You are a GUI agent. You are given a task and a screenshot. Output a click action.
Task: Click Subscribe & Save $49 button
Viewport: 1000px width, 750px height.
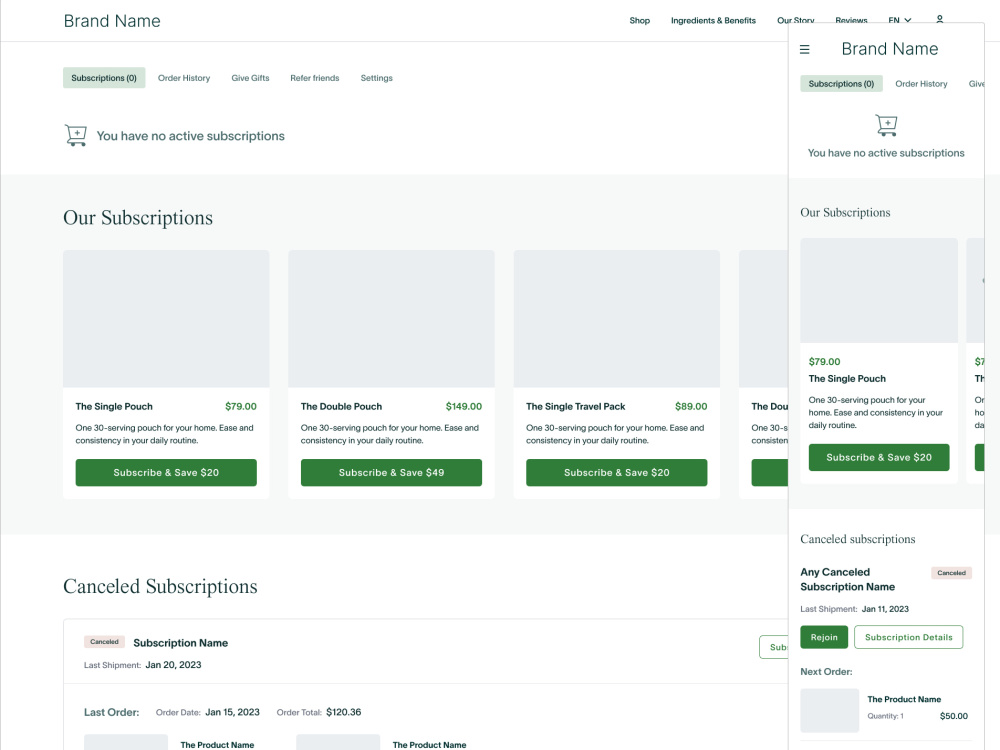pos(391,473)
